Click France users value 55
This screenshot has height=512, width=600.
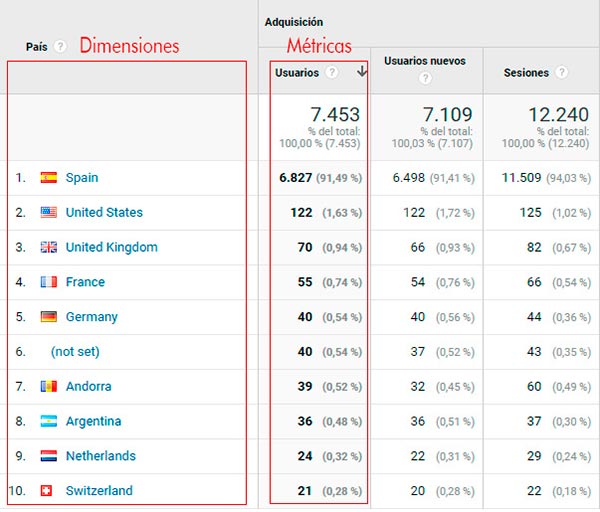coord(305,282)
